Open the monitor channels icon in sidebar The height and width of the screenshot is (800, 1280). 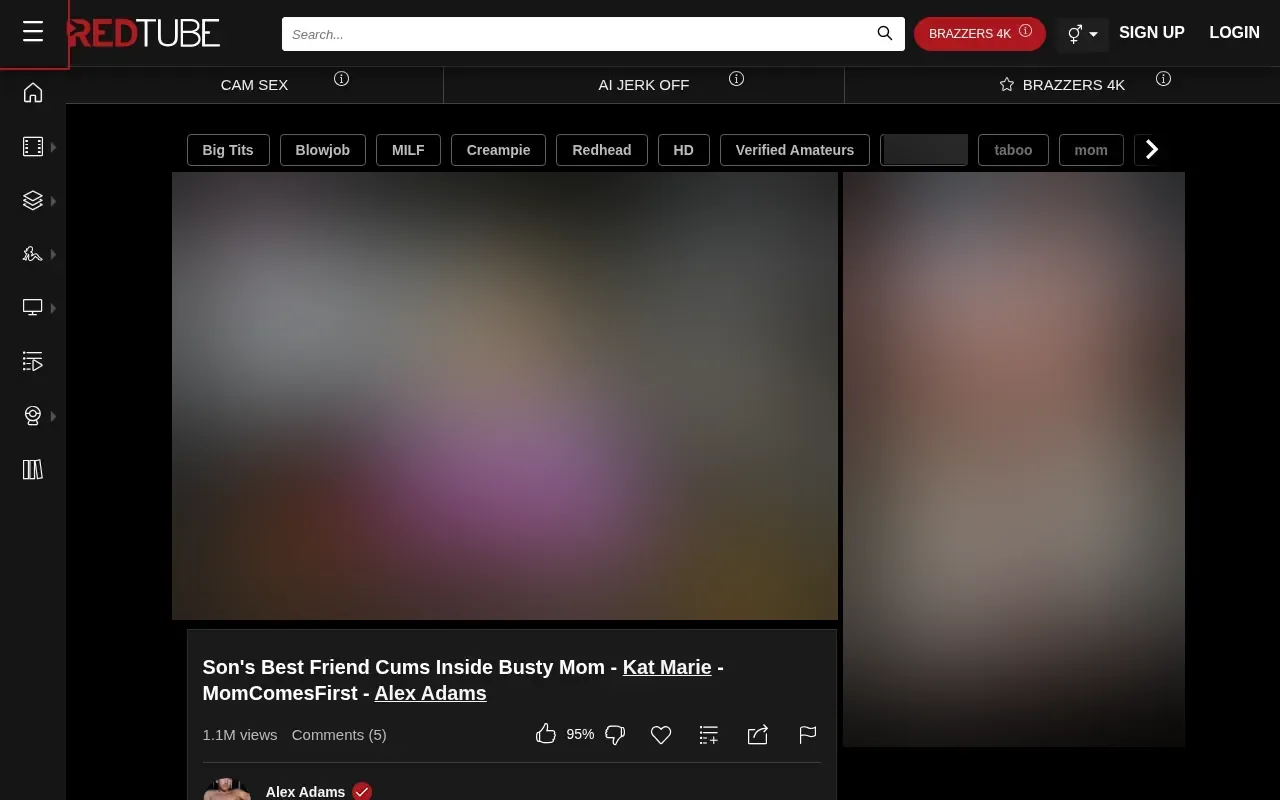pyautogui.click(x=33, y=308)
